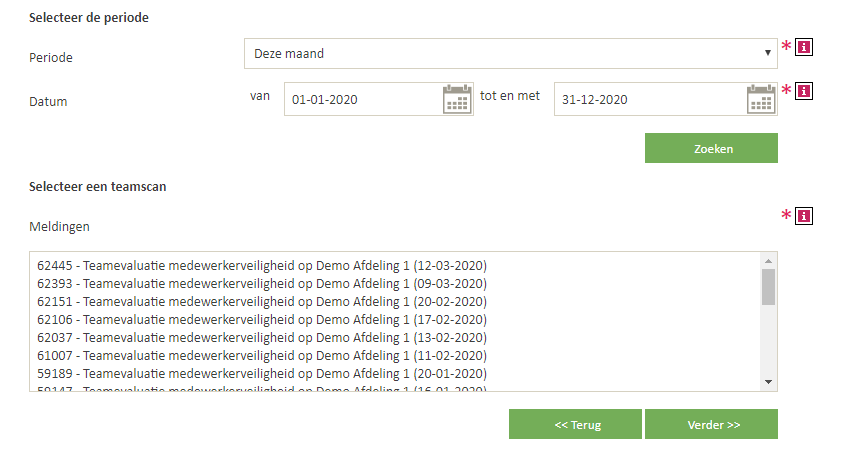The width and height of the screenshot is (846, 467).
Task: Open the calendar picker for the 'van' date
Action: (457, 99)
